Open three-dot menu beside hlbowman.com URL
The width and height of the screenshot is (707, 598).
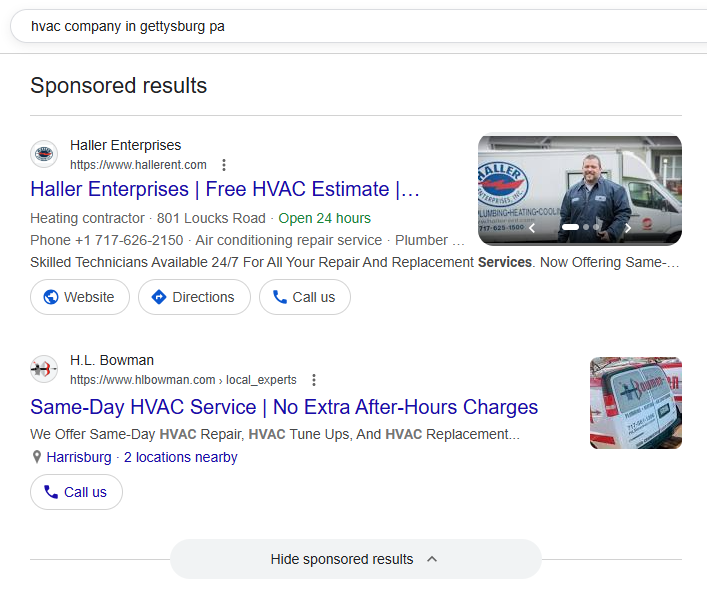tap(314, 380)
